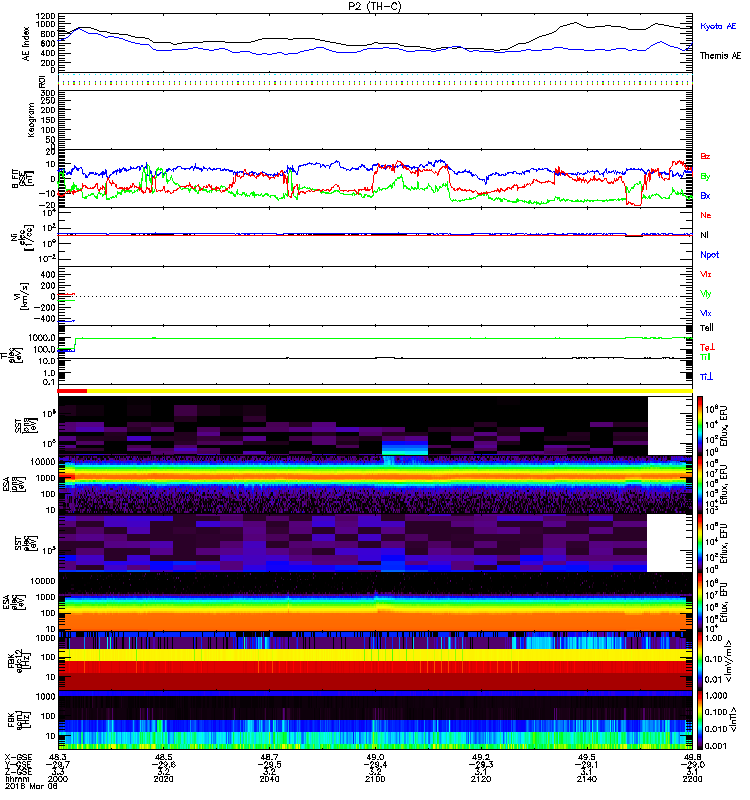This screenshot has width=750, height=800.
Task: Click the FBK edc12 mV/m color bar
Action: 700,661
